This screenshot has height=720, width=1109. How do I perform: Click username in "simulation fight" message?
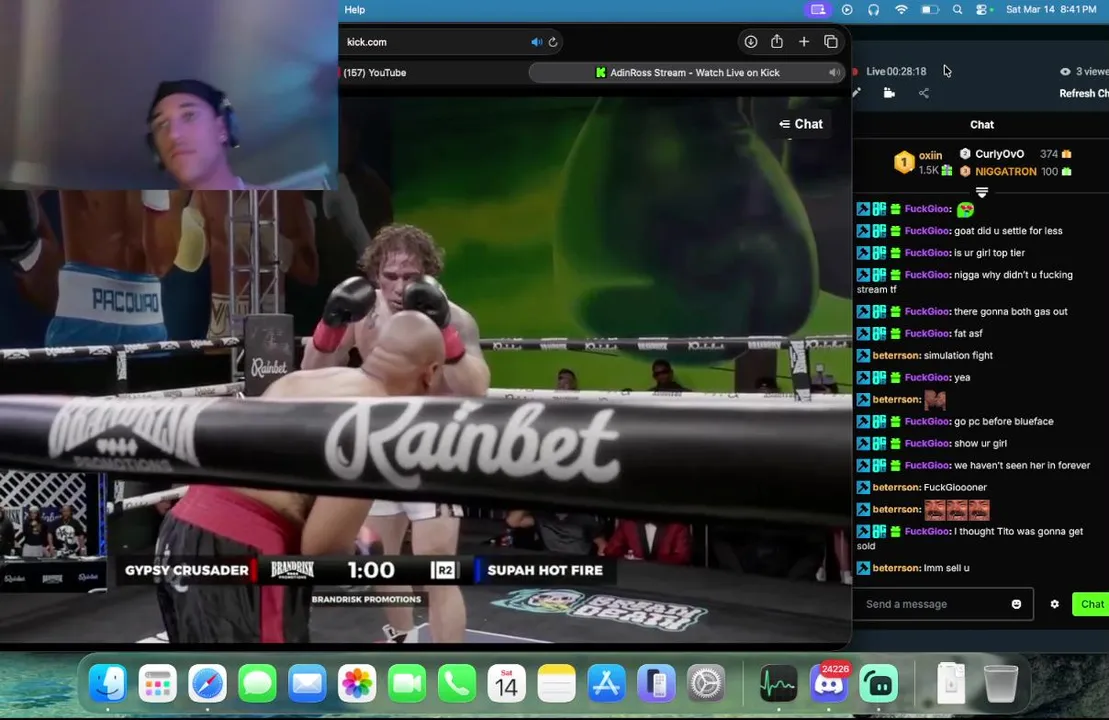896,355
